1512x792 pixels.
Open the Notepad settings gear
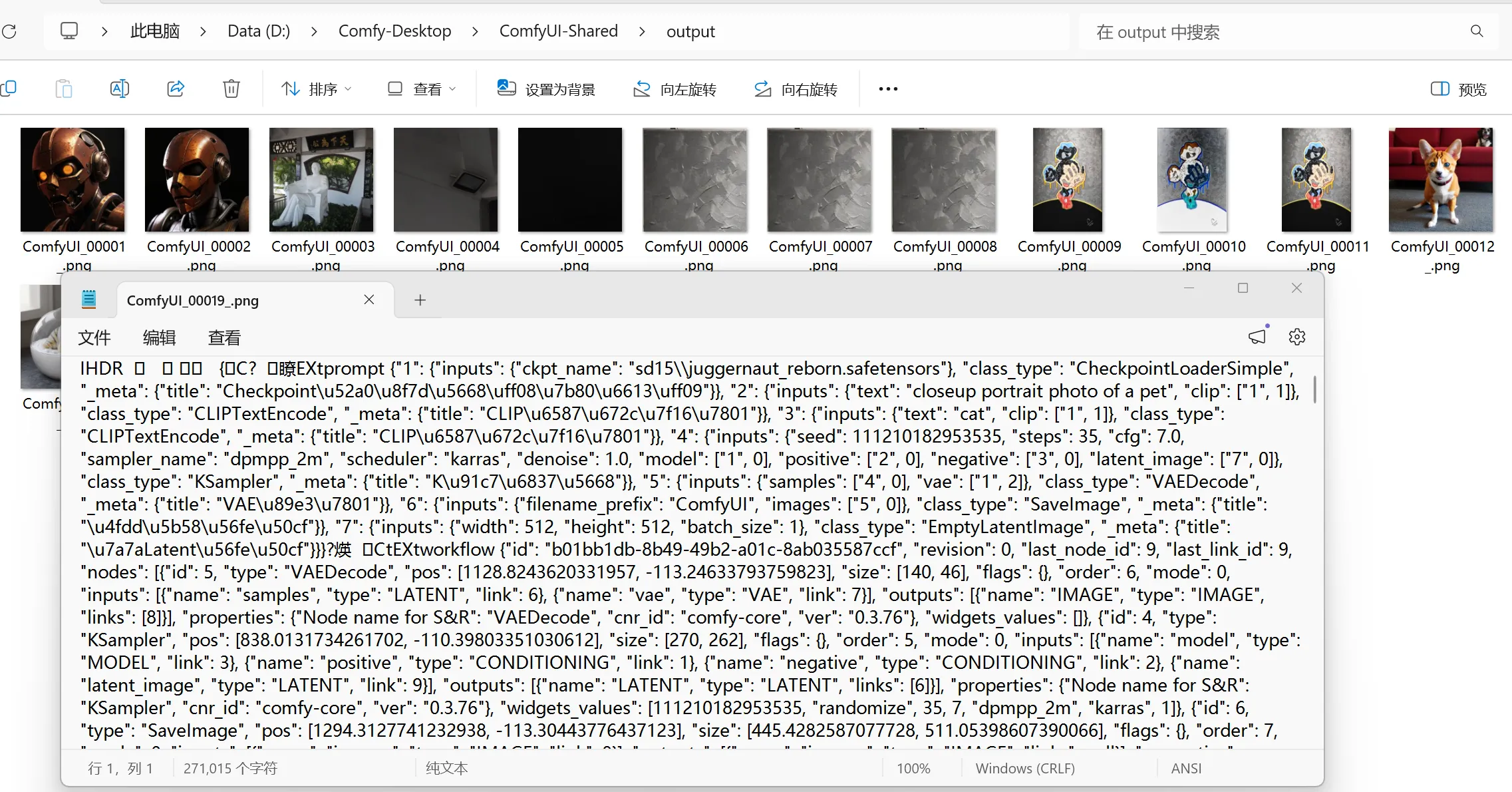pos(1297,337)
